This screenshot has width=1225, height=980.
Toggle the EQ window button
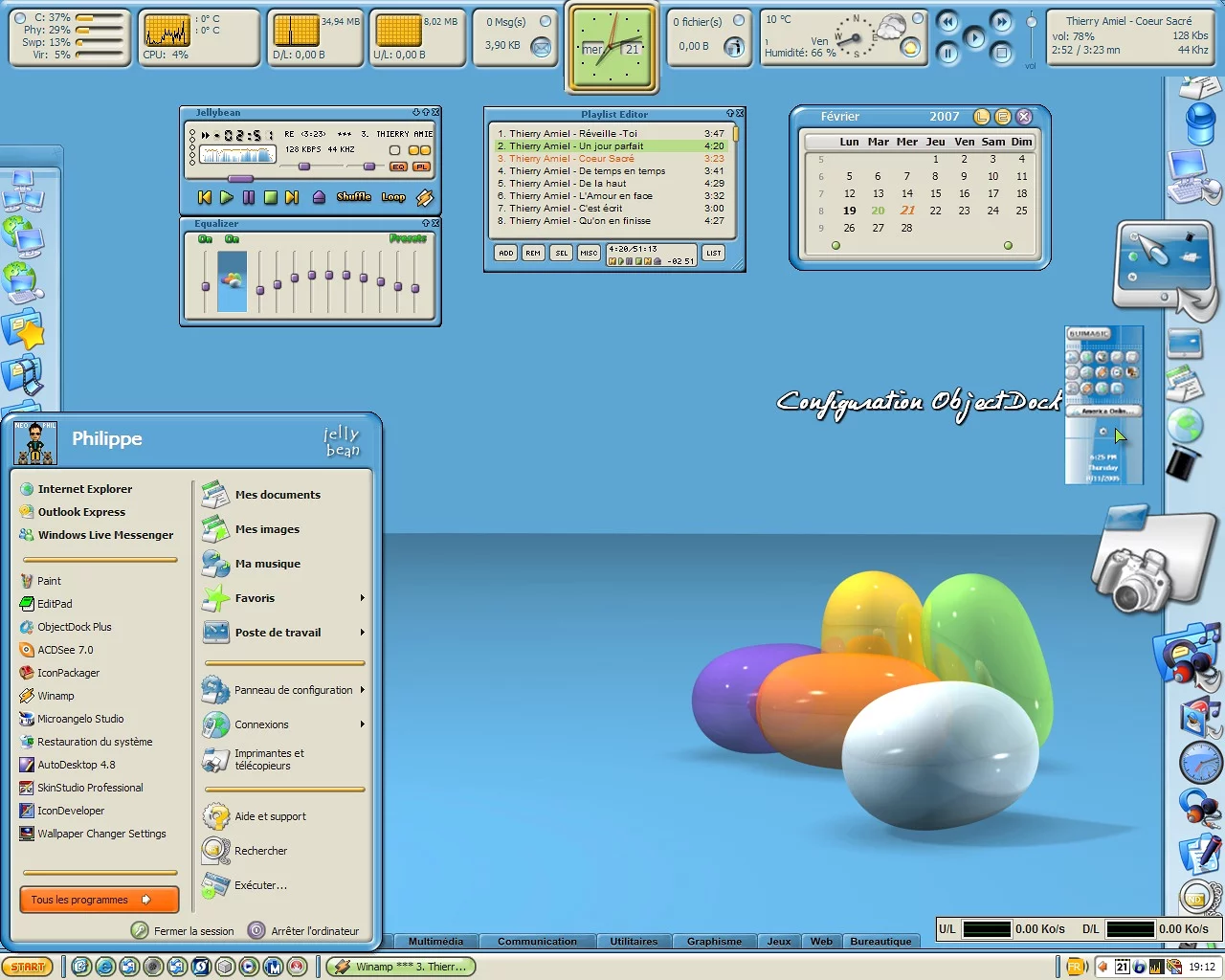pyautogui.click(x=398, y=167)
